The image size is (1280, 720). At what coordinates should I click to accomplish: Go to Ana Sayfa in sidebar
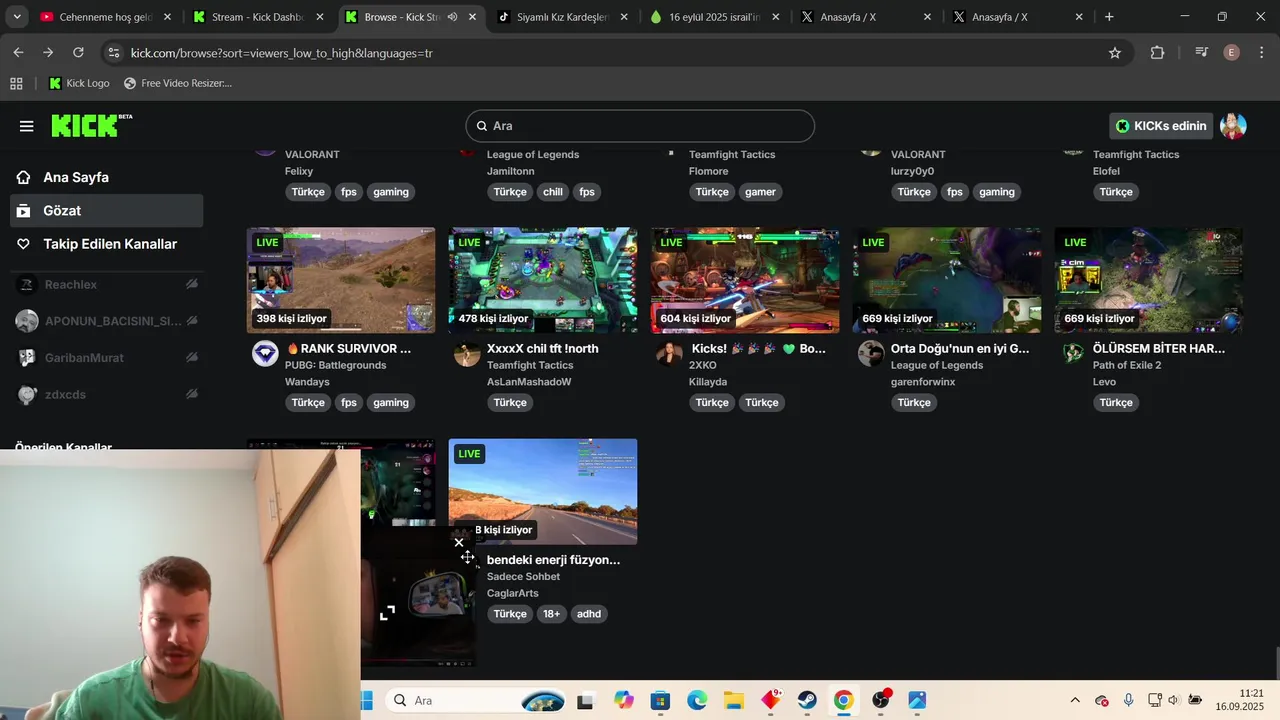click(x=106, y=177)
